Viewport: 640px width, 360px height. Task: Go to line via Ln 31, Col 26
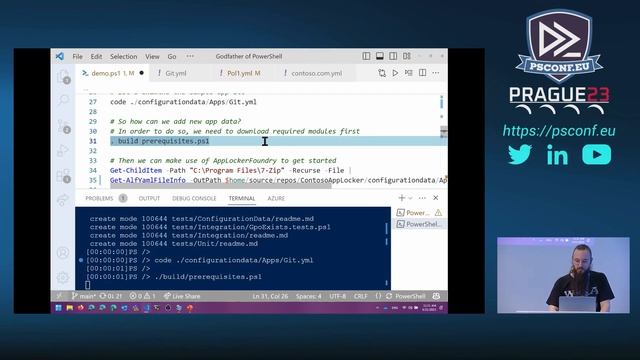(x=270, y=296)
